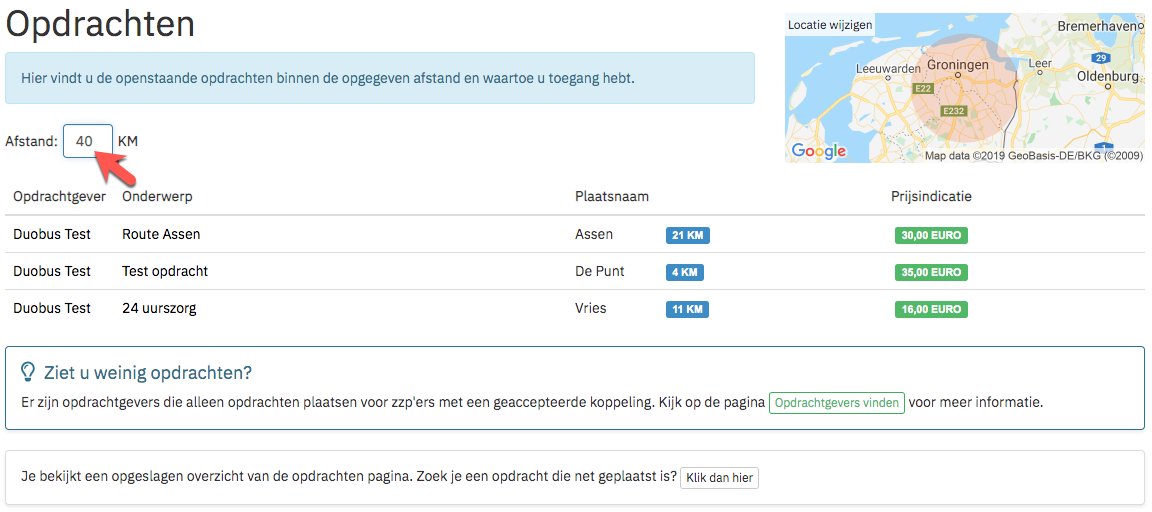Click the 'Opdrachtgever' column header

coord(60,197)
